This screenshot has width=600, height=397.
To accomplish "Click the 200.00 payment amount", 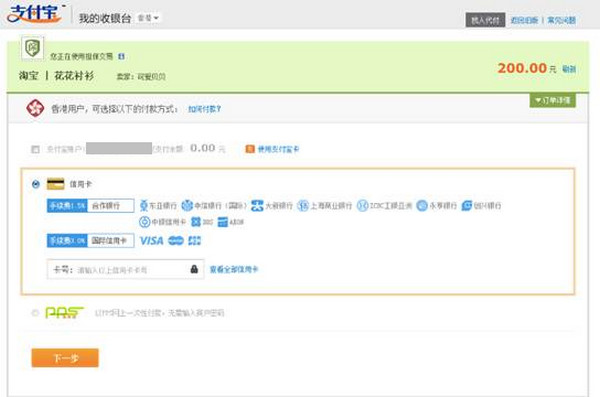I will [x=522, y=68].
